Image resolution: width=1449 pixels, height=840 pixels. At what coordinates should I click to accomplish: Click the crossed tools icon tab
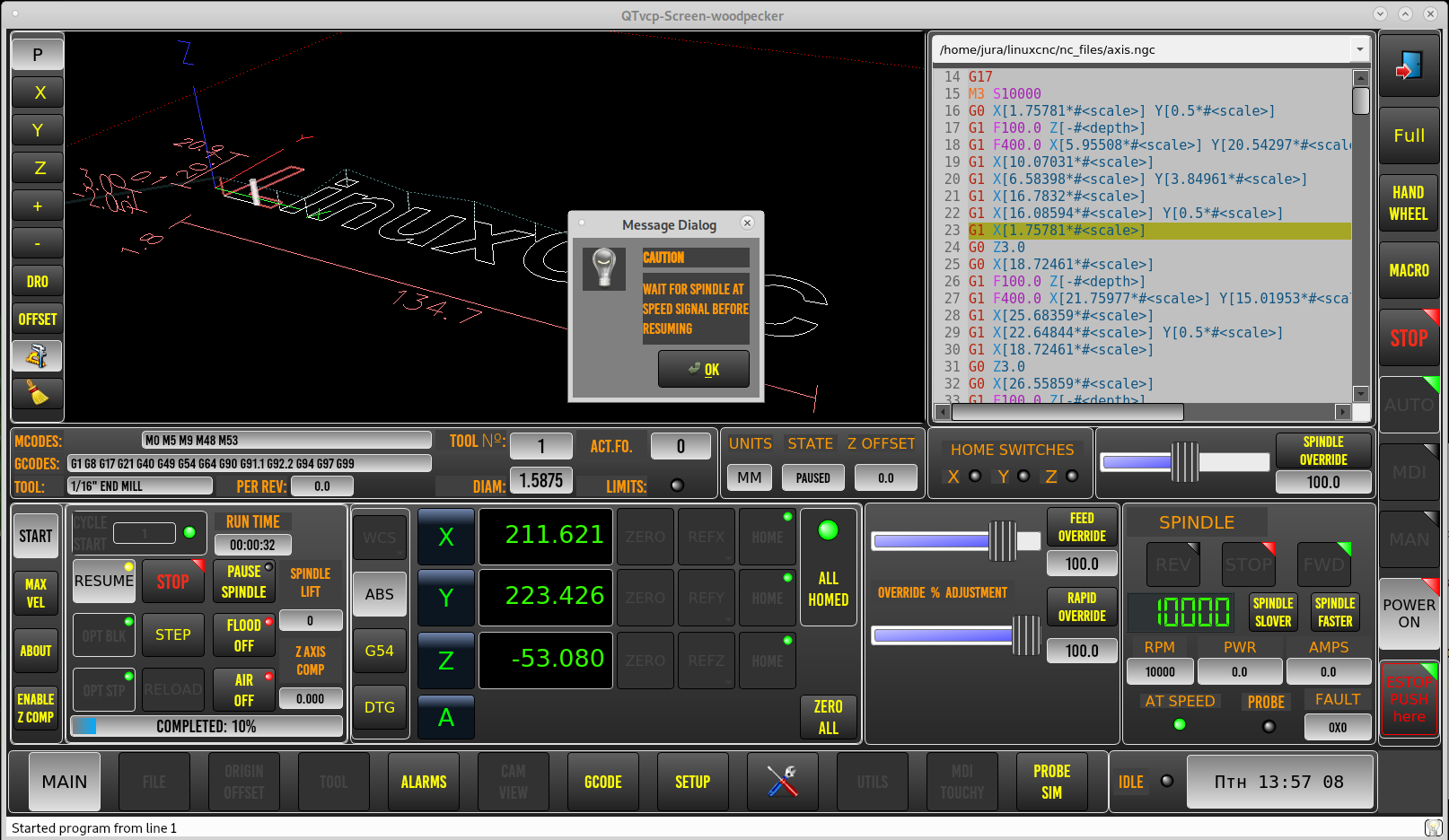783,782
